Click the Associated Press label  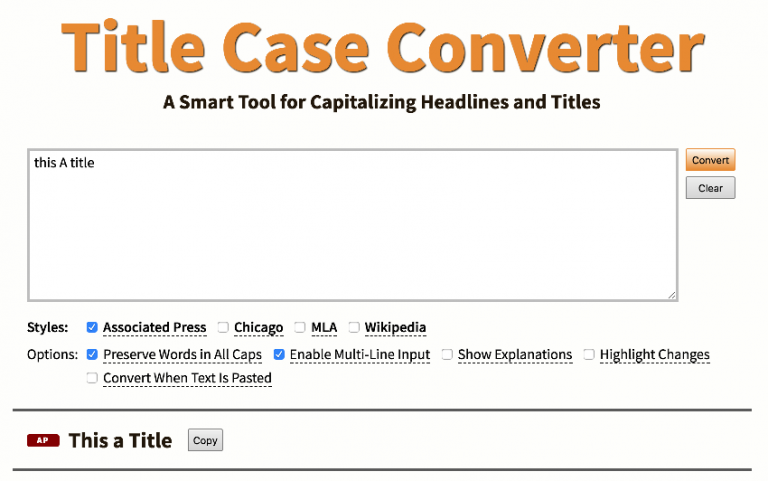click(155, 327)
